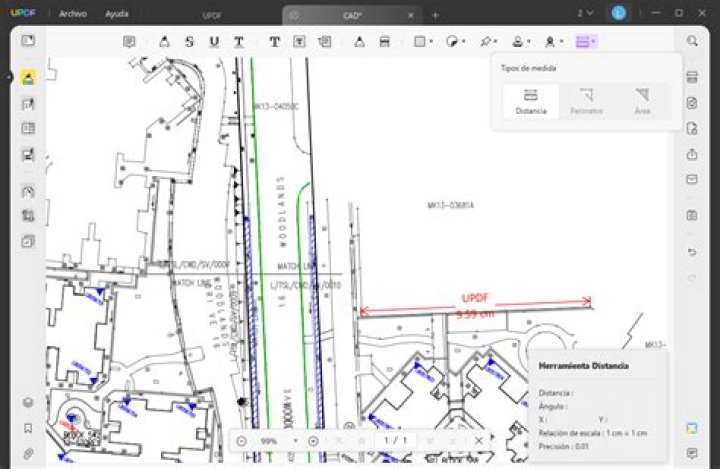Select the Área measurement type

[642, 102]
